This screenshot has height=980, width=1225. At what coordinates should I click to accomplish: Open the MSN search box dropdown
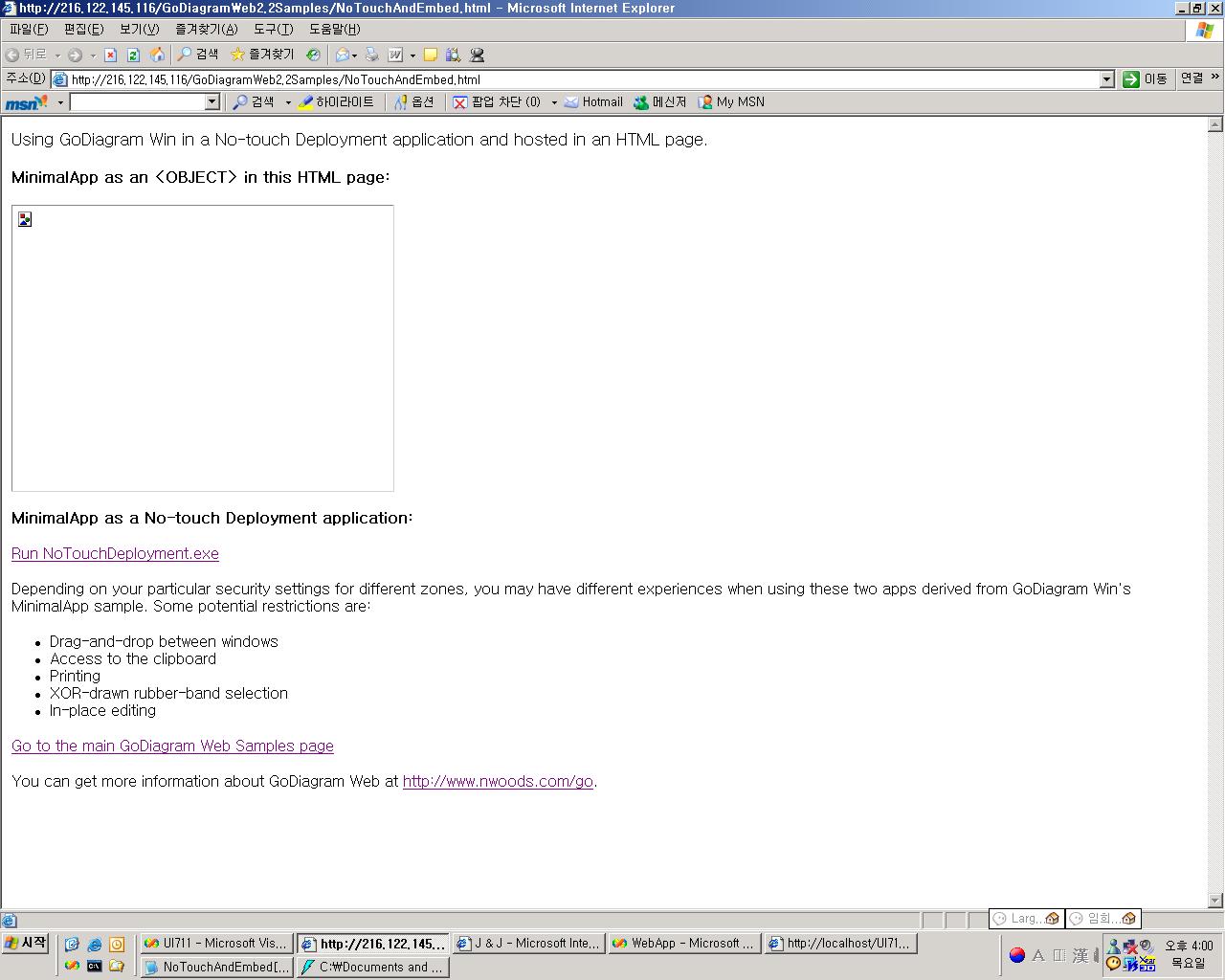[x=212, y=102]
